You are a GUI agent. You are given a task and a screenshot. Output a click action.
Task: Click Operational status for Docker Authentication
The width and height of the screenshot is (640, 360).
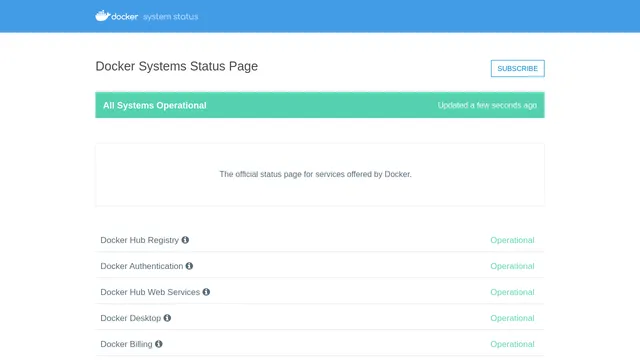(512, 266)
